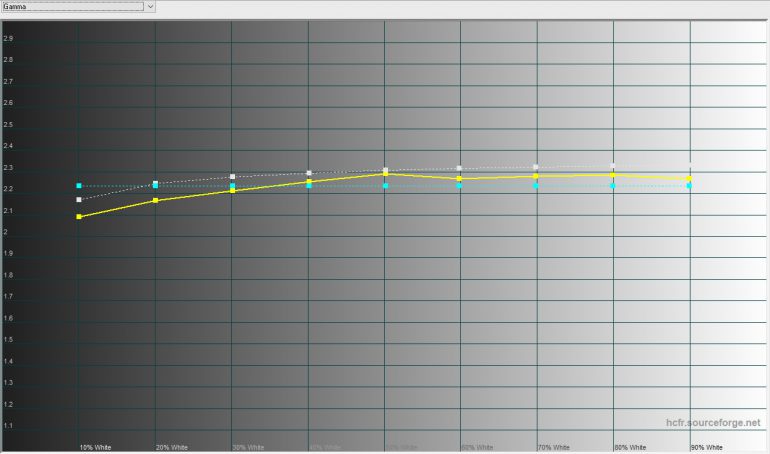Click cyan target point at 40% White
This screenshot has height=454, width=770.
click(309, 186)
